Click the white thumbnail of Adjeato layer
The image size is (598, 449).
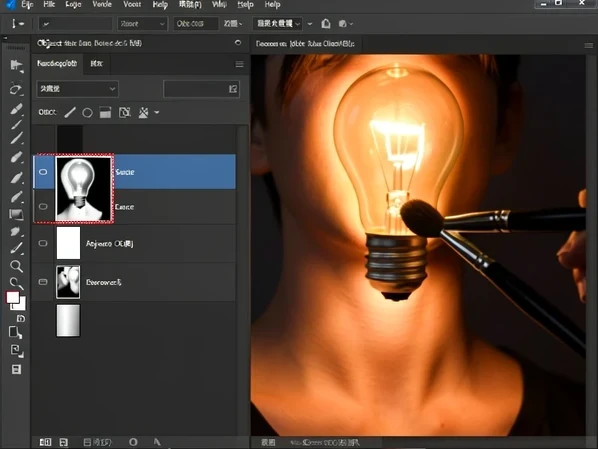68,243
